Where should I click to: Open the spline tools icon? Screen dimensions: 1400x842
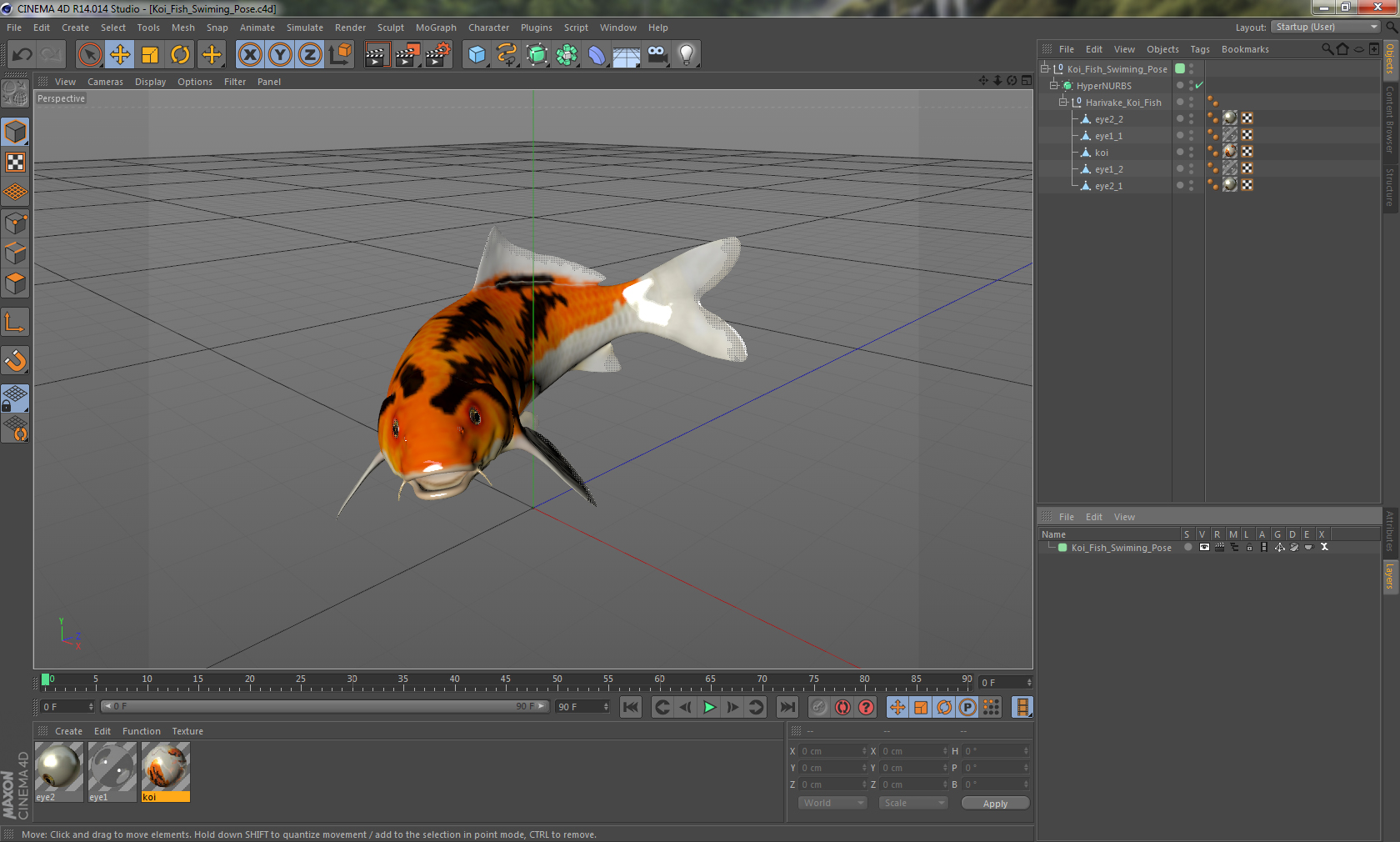point(507,55)
